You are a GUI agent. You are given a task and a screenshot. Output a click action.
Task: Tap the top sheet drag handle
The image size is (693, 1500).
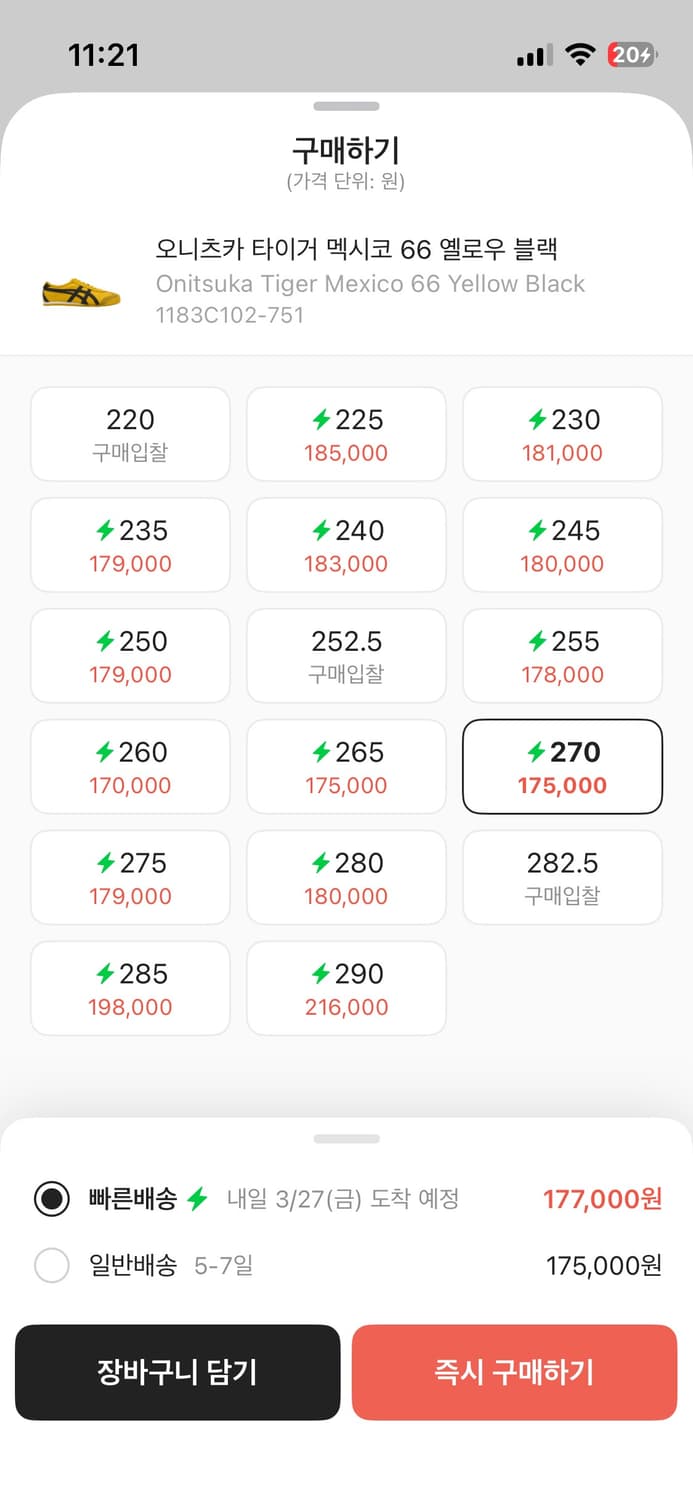click(x=346, y=106)
